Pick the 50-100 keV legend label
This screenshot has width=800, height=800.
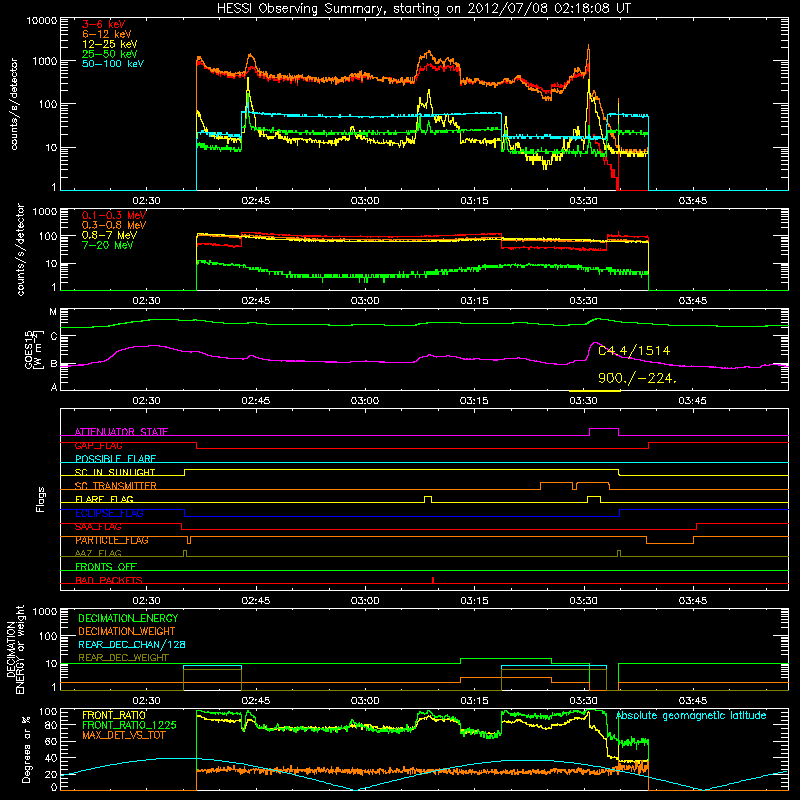click(x=113, y=64)
